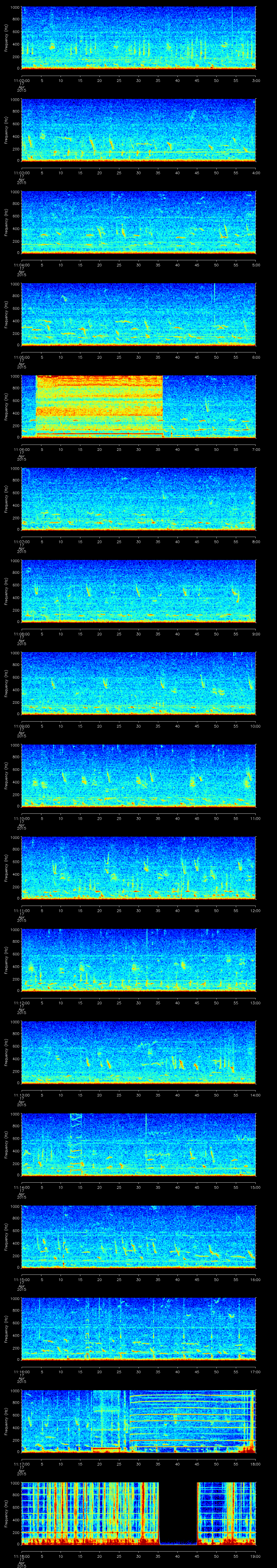Click the black data gap in 11:18 spectrogram

(x=178, y=1513)
